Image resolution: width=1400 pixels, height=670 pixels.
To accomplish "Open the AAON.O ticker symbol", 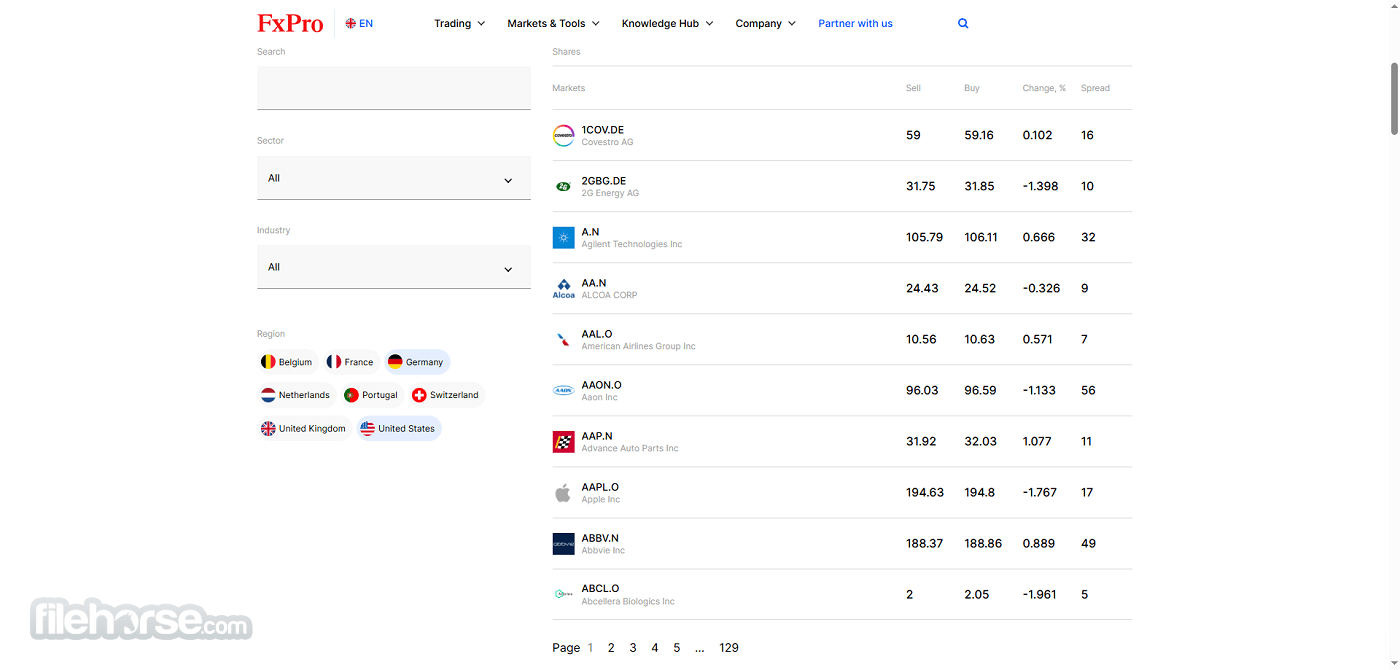I will [x=601, y=385].
